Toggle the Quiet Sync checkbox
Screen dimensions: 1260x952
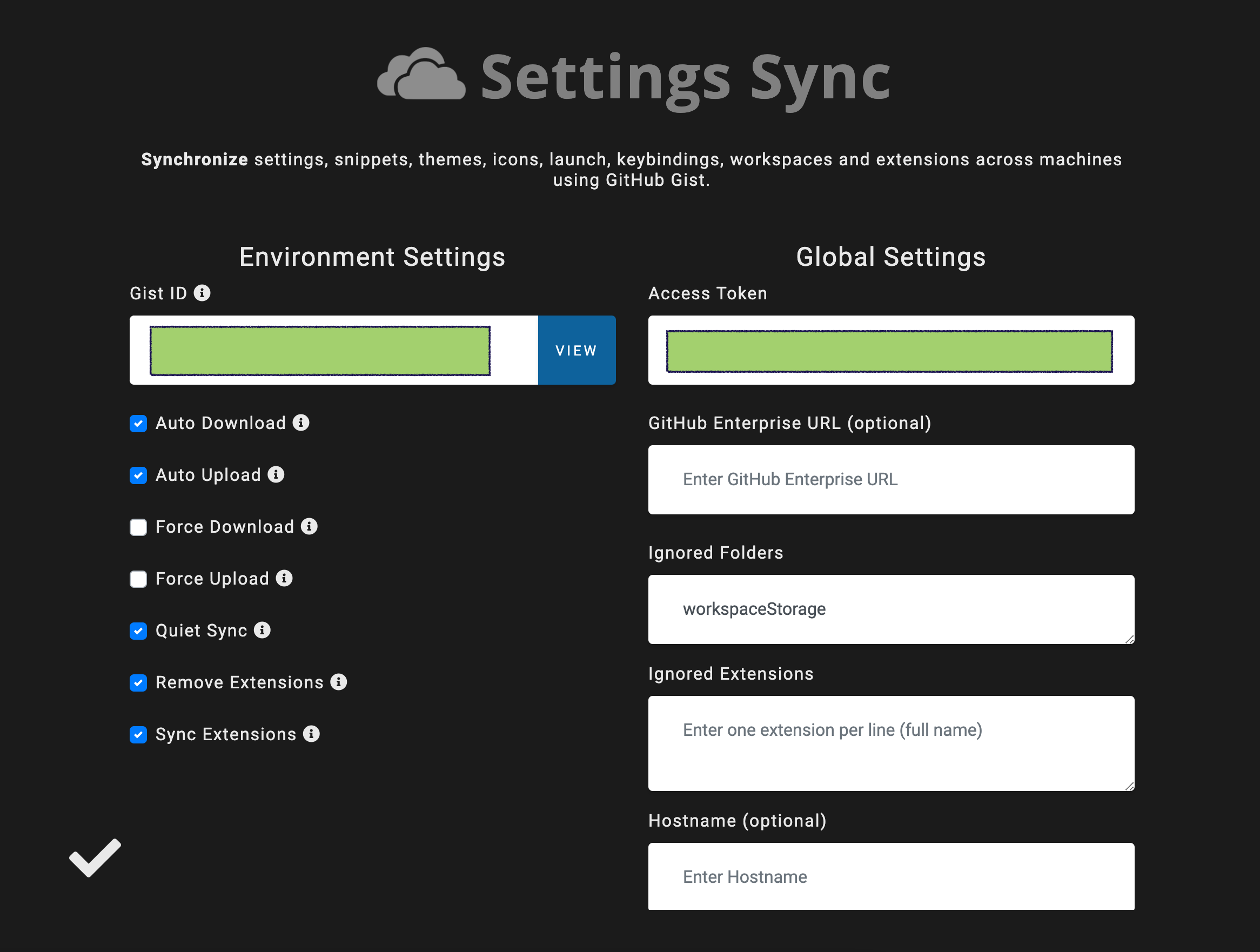(138, 631)
